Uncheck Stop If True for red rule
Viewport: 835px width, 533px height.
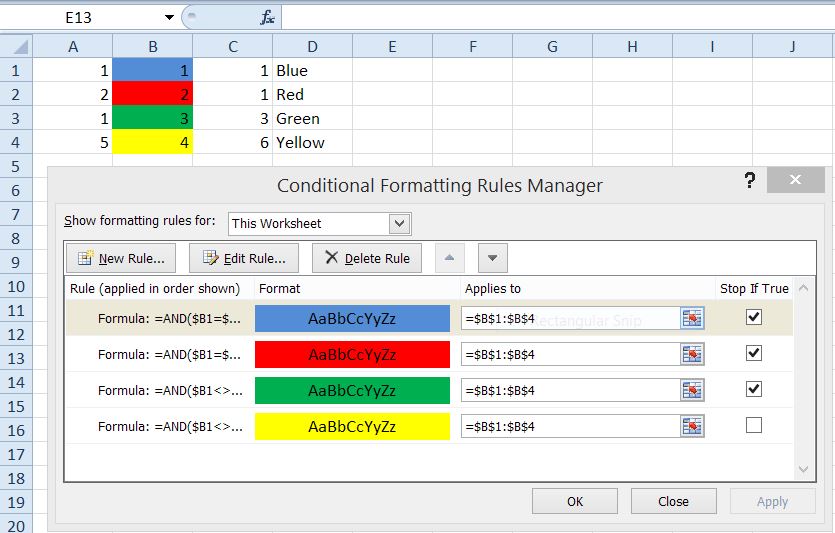[754, 353]
